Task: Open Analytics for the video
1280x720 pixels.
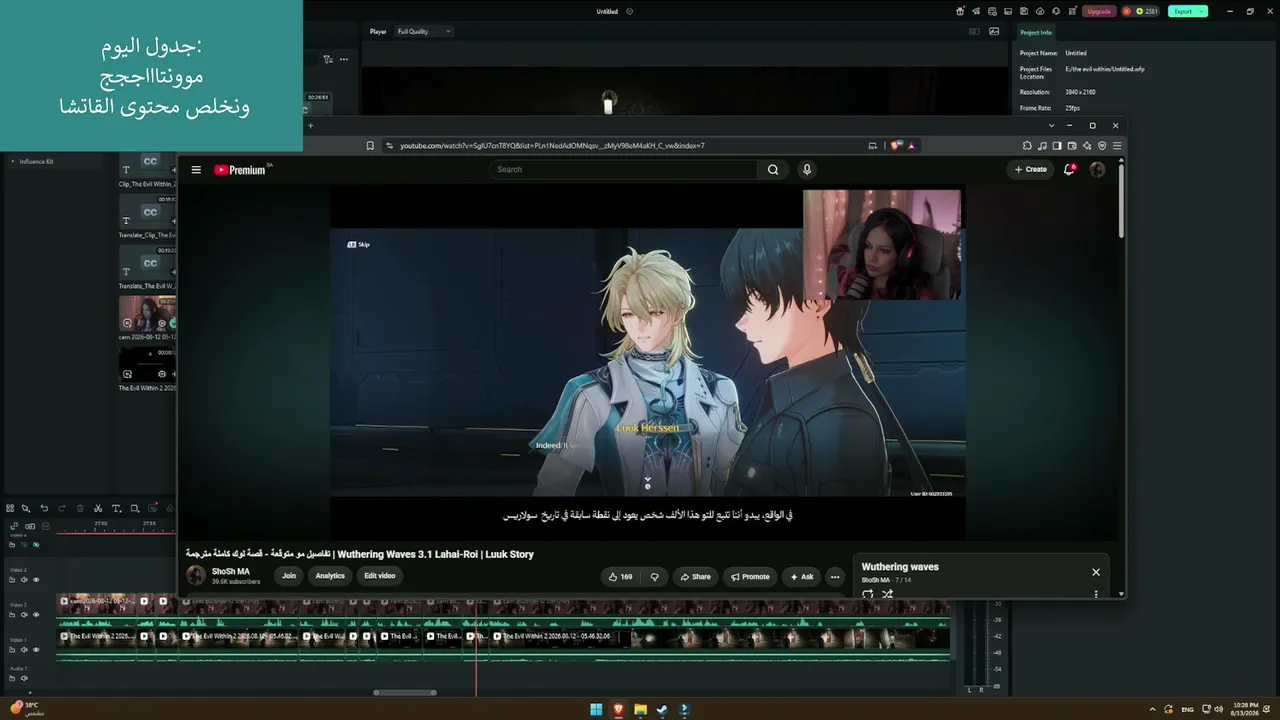Action: (330, 576)
